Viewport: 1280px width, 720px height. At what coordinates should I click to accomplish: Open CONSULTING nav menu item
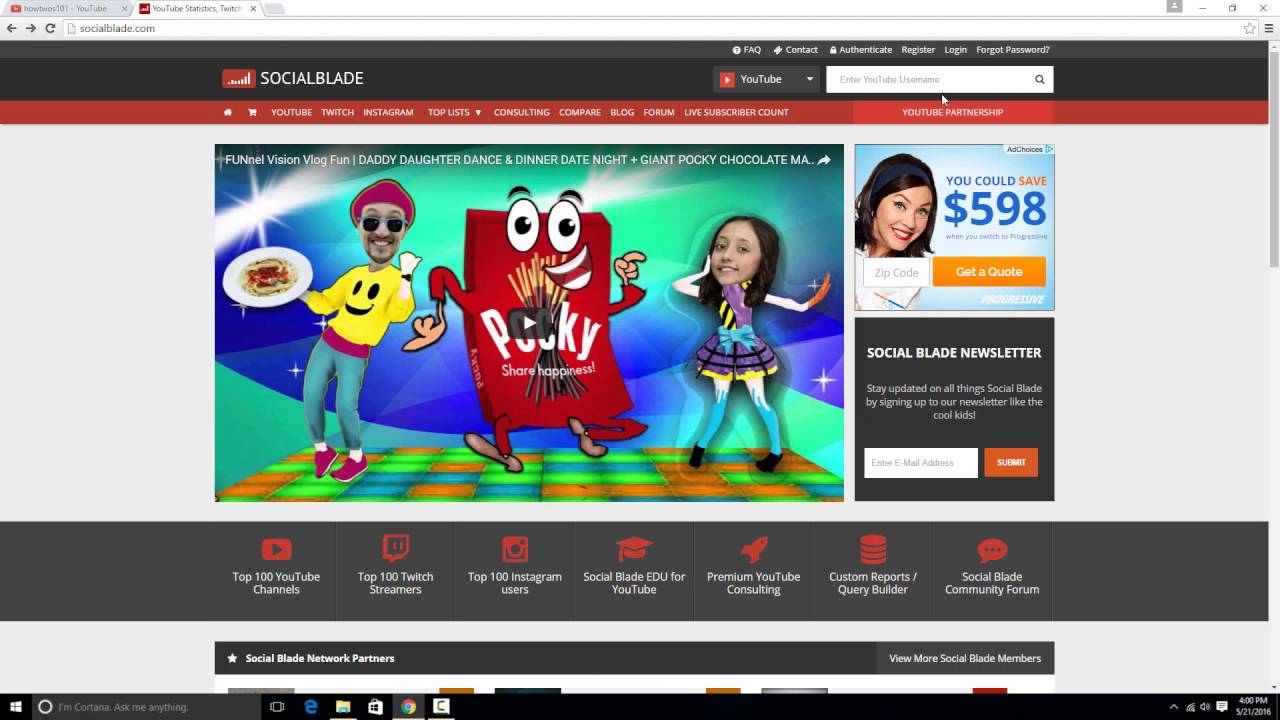point(521,112)
